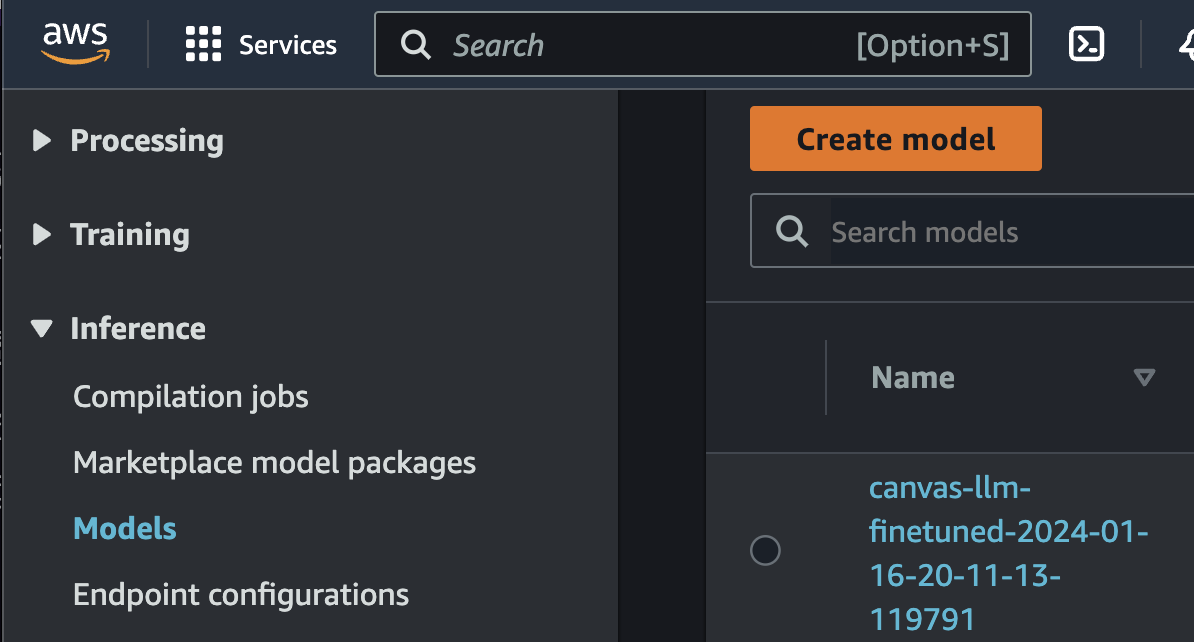Select the canvas-llm-finetuned model radio button
The height and width of the screenshot is (642, 1194).
(765, 550)
